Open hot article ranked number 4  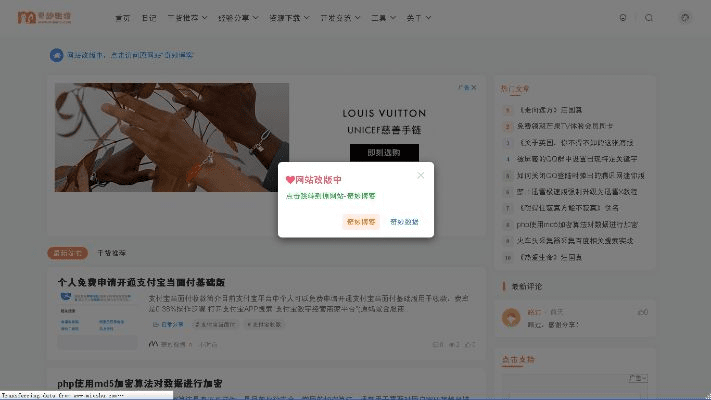tap(577, 159)
